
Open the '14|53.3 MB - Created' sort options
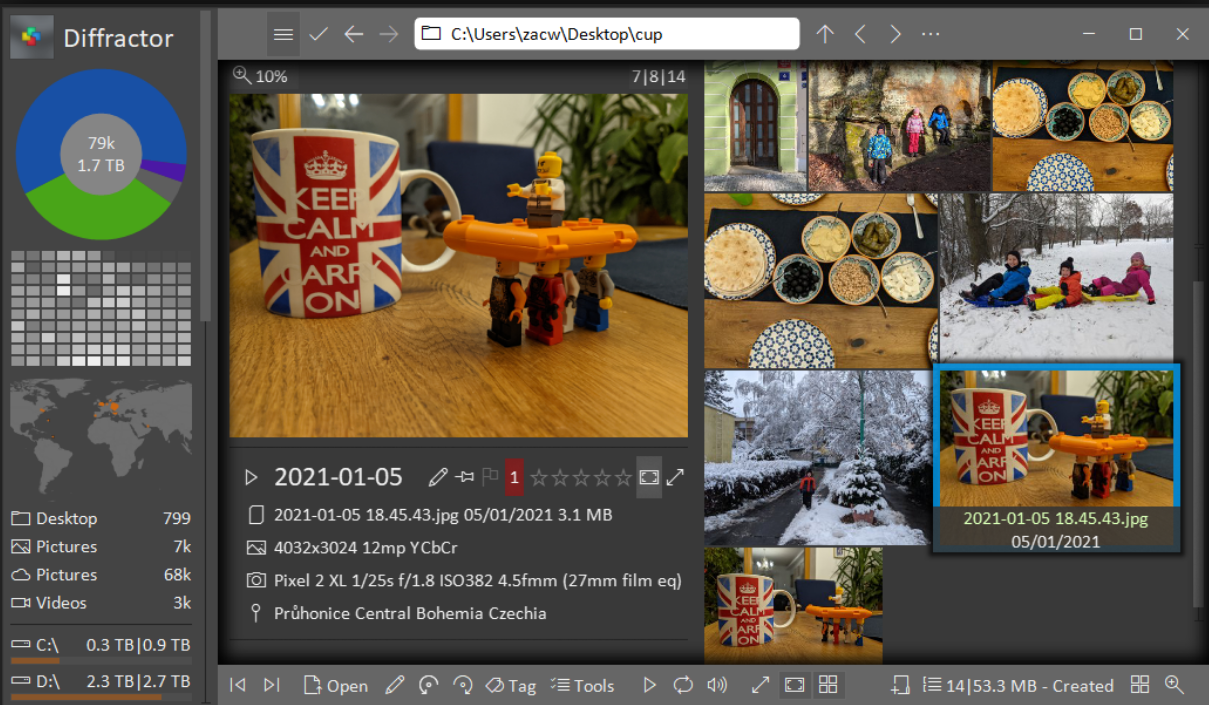[1020, 686]
